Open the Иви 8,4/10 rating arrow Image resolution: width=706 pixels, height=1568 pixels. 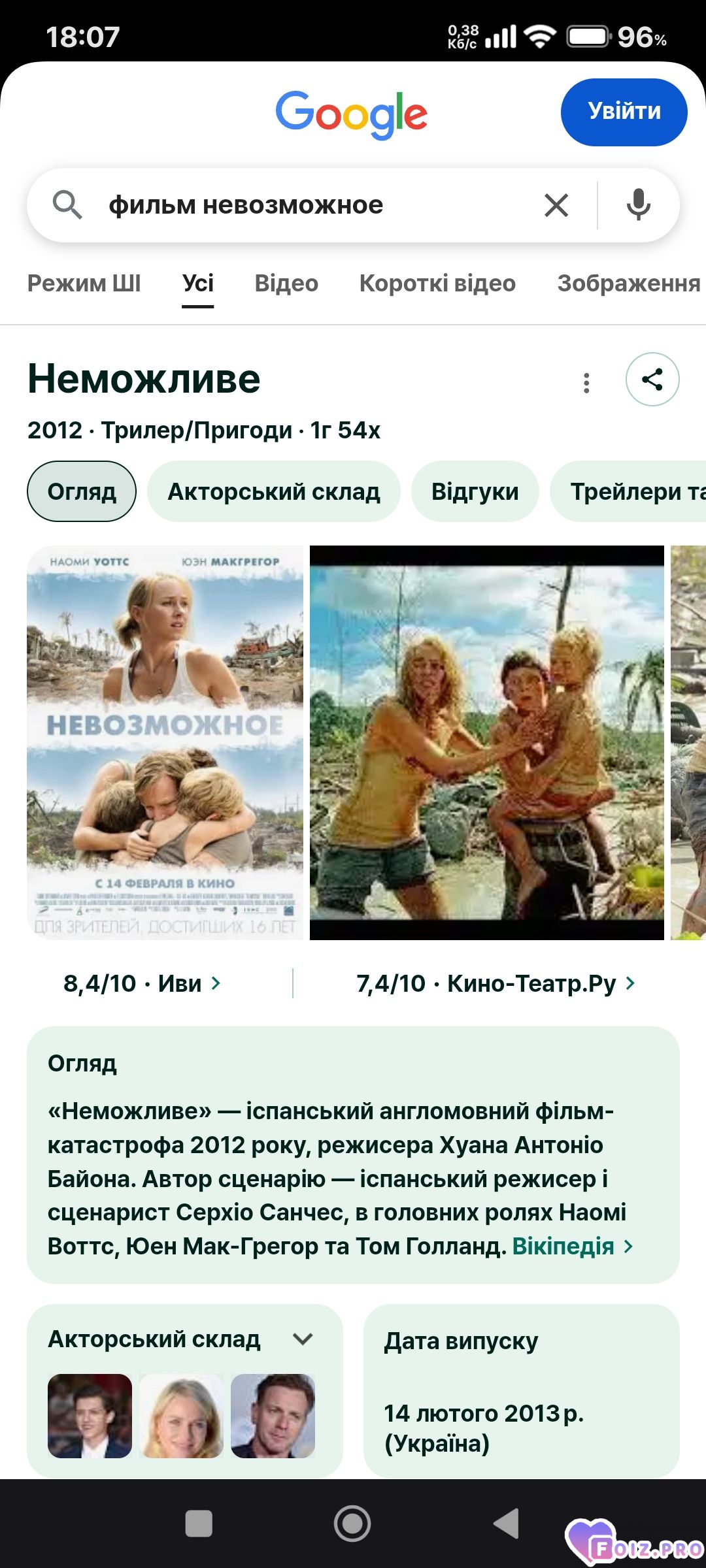click(x=143, y=983)
